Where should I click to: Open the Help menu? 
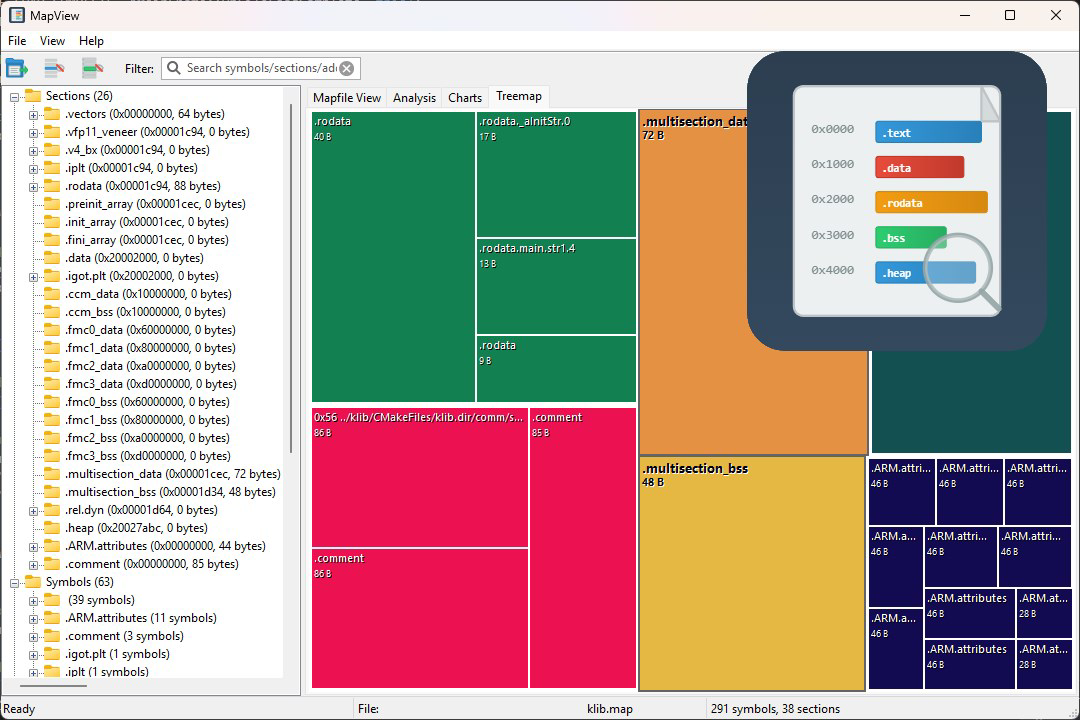point(91,41)
